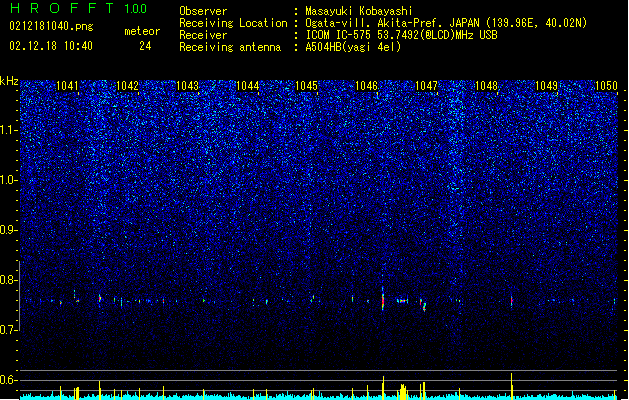Click the meteor echo between 1048 and 1049

(x=511, y=301)
